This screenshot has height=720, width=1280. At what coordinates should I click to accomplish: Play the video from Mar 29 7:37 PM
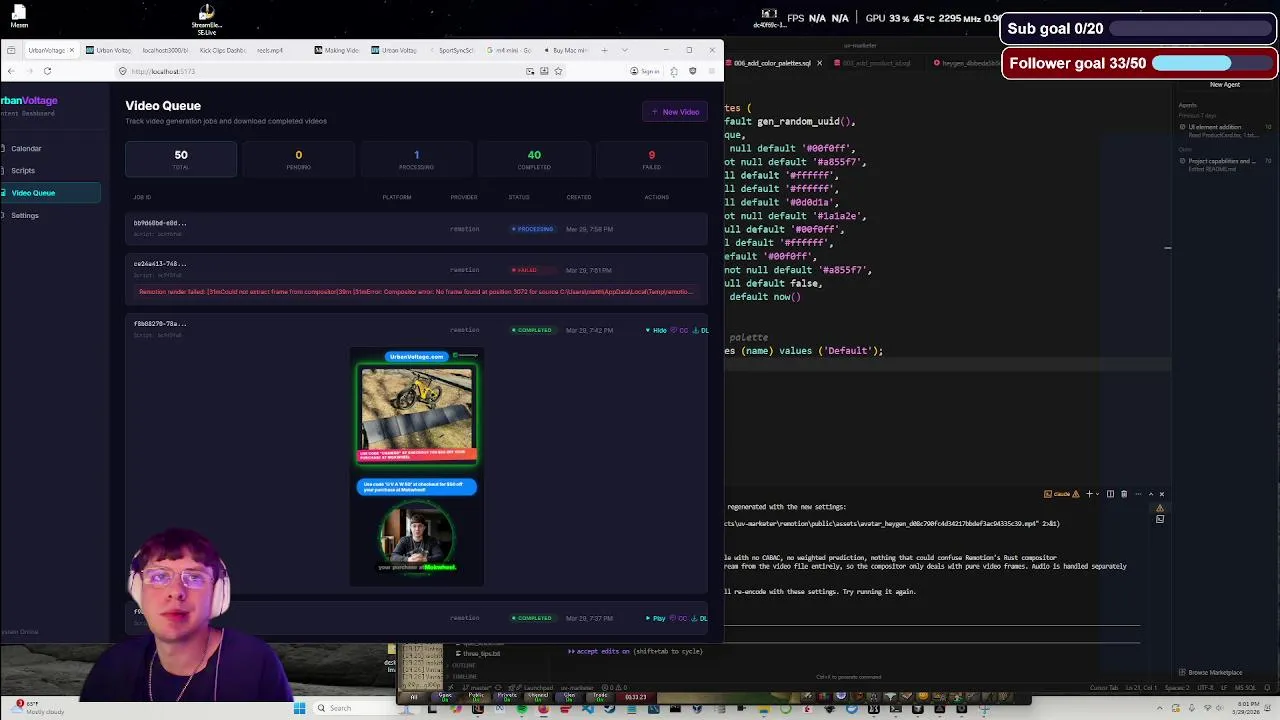tap(656, 618)
